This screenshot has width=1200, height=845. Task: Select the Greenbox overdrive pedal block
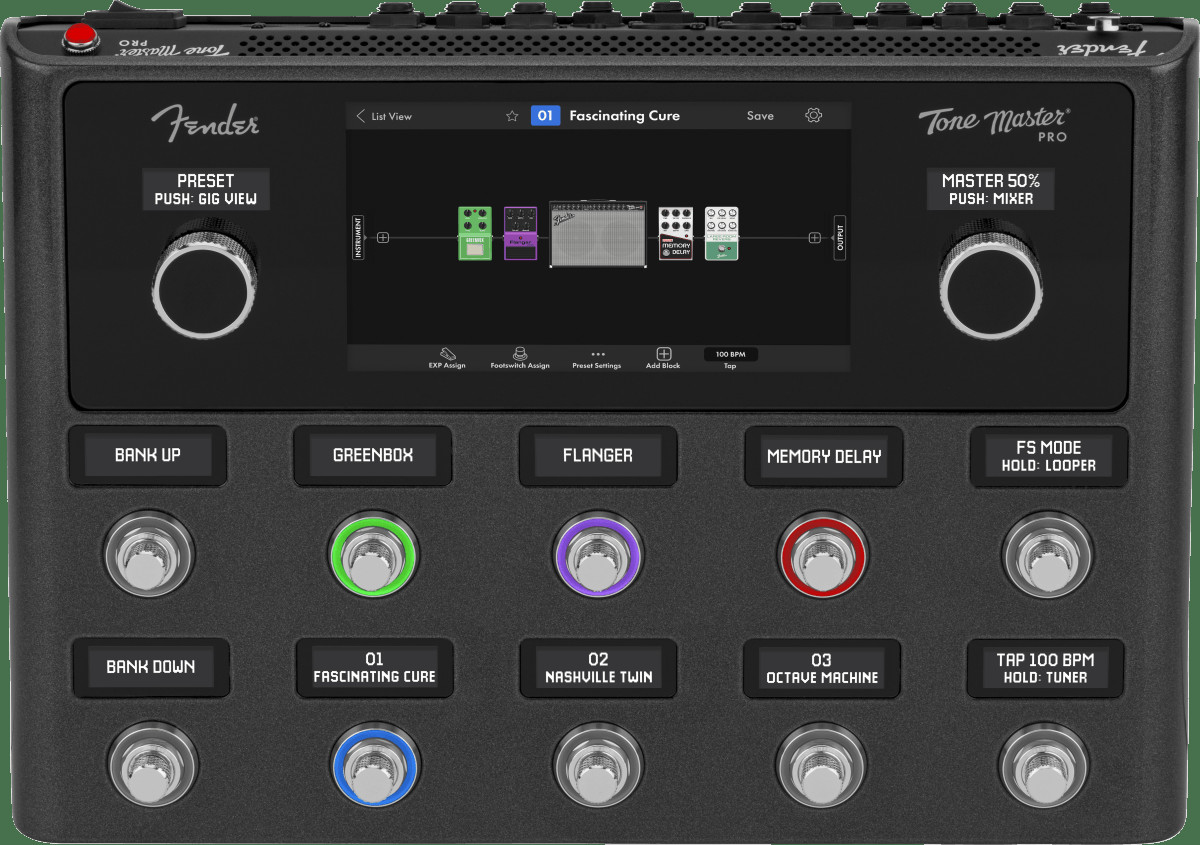tap(475, 233)
